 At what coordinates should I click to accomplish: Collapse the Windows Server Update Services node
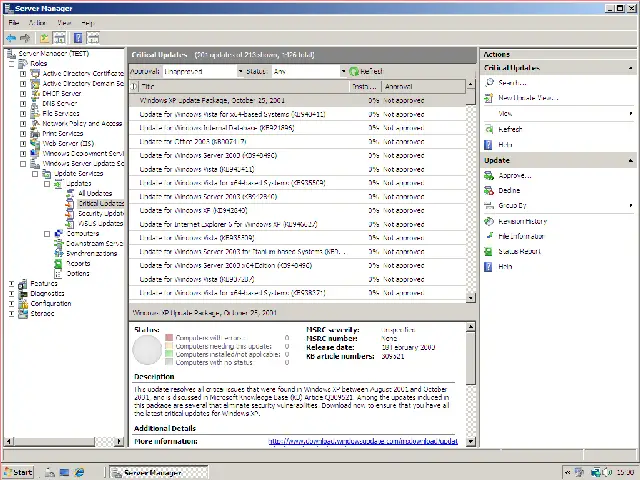[23, 164]
